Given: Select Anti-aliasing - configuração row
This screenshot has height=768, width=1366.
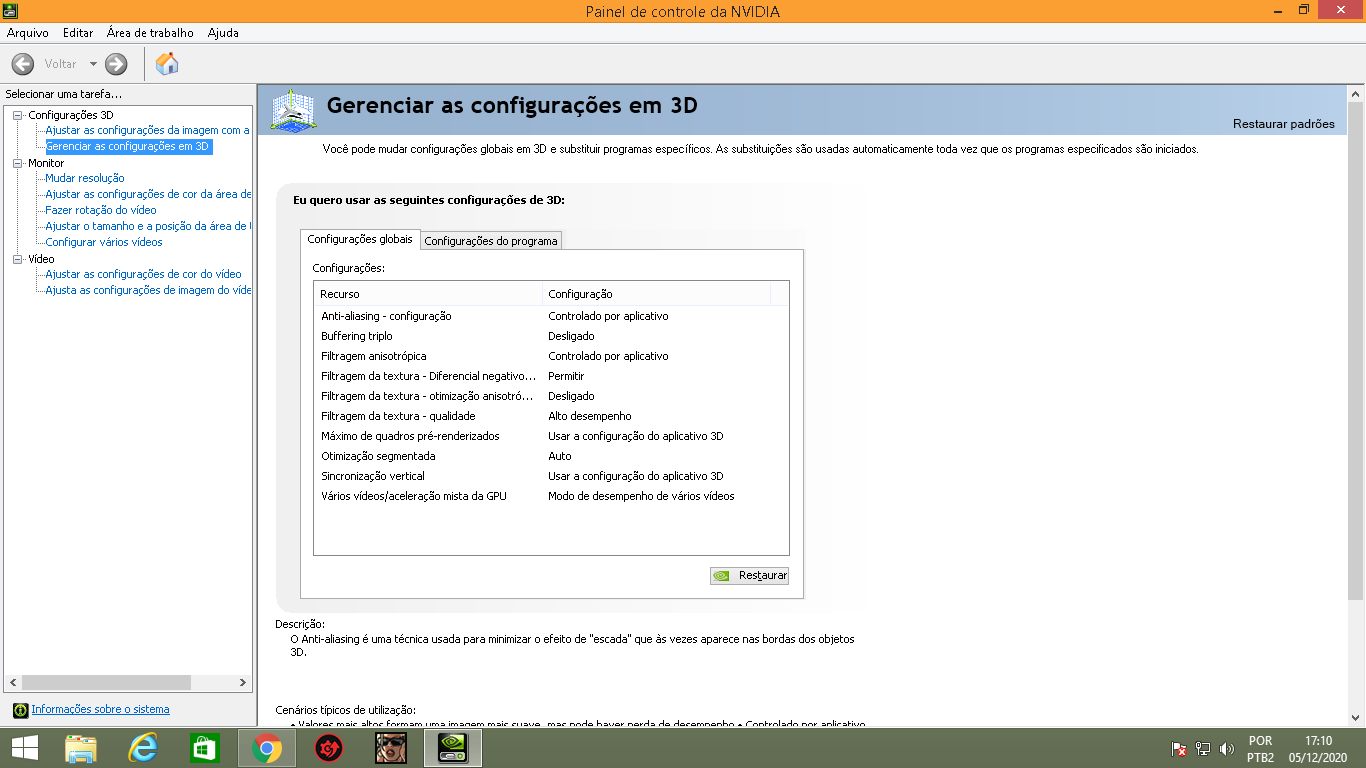Looking at the screenshot, I should pyautogui.click(x=551, y=316).
